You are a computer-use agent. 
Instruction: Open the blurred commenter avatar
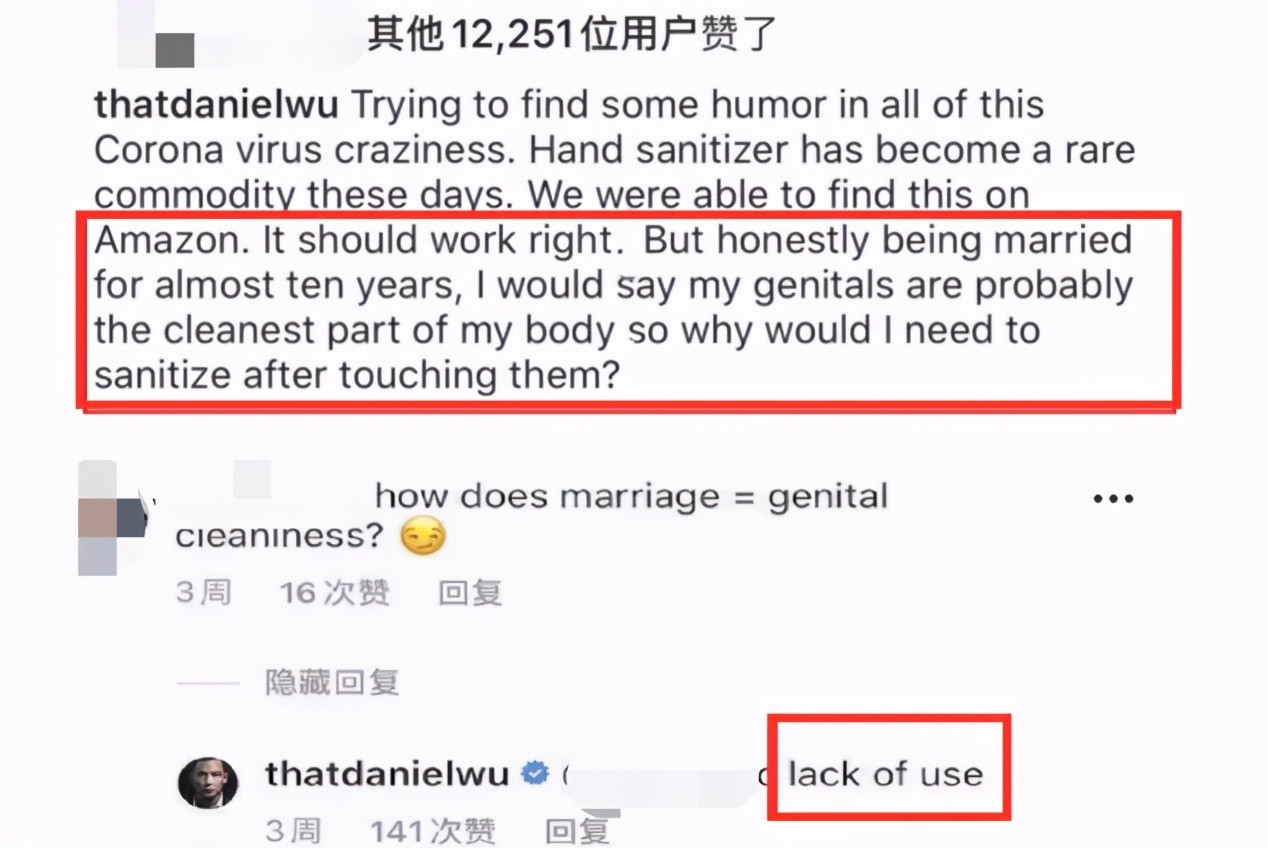pos(113,517)
